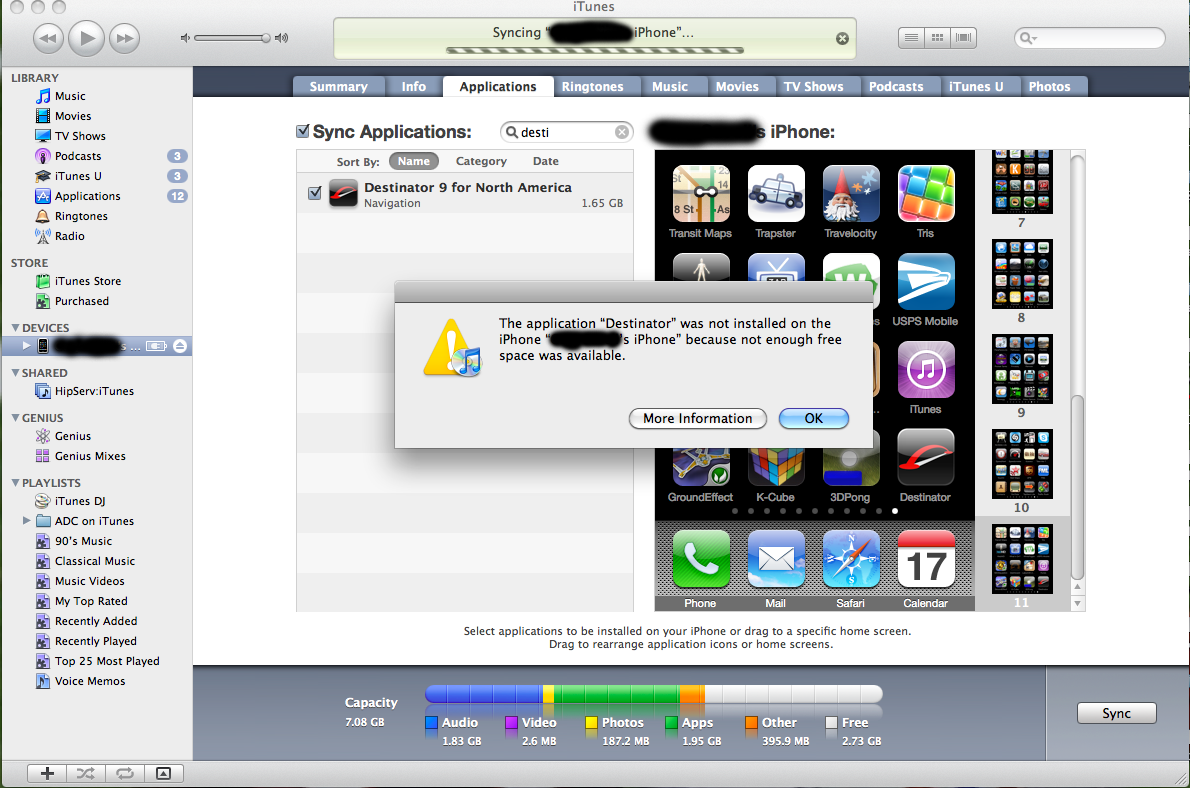Switch to Cover Flow view icon
The width and height of the screenshot is (1190, 788).
pyautogui.click(x=963, y=37)
